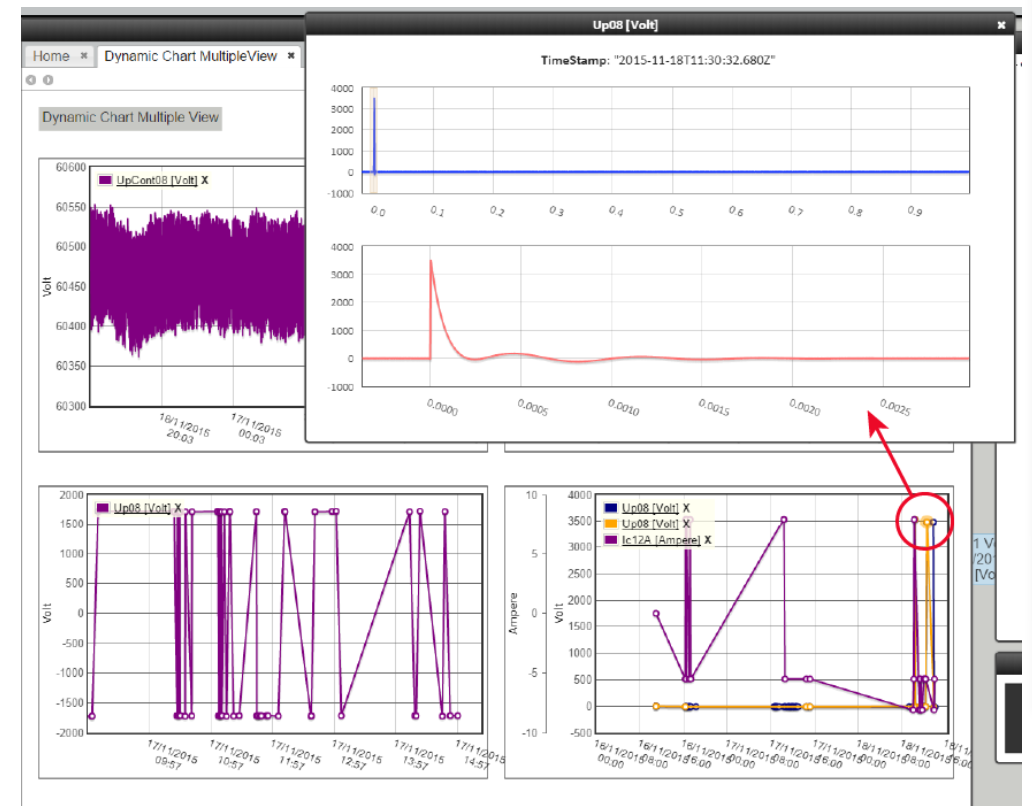This screenshot has width=1032, height=806.
Task: Open the UpCont08 [Volt] legend link
Action: tap(157, 180)
